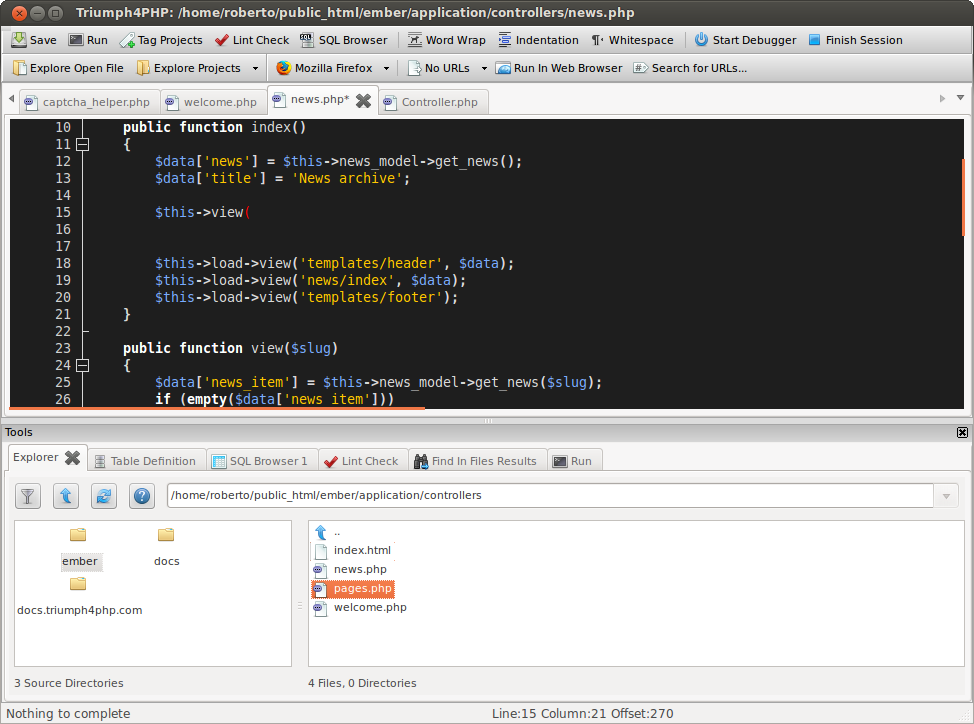Select the docs.triumph4php.com source directory
974x724 pixels.
click(80, 597)
